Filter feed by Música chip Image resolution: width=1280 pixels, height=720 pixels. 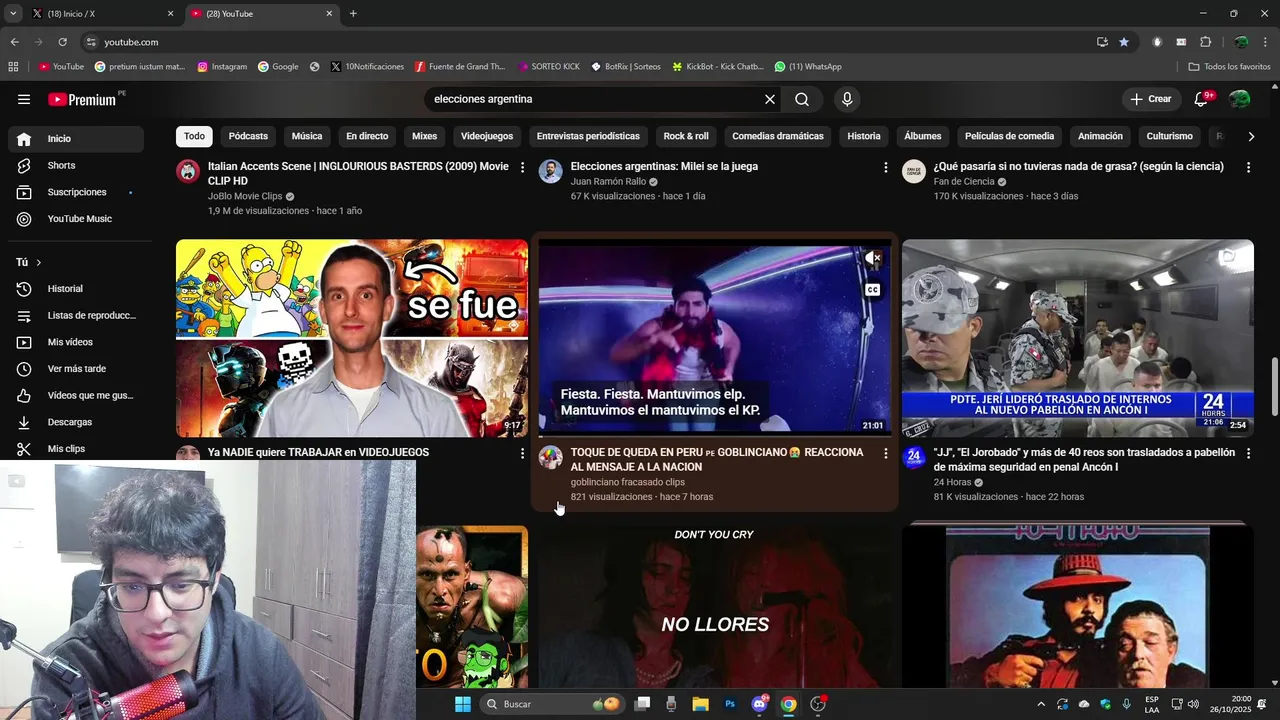pyautogui.click(x=307, y=136)
